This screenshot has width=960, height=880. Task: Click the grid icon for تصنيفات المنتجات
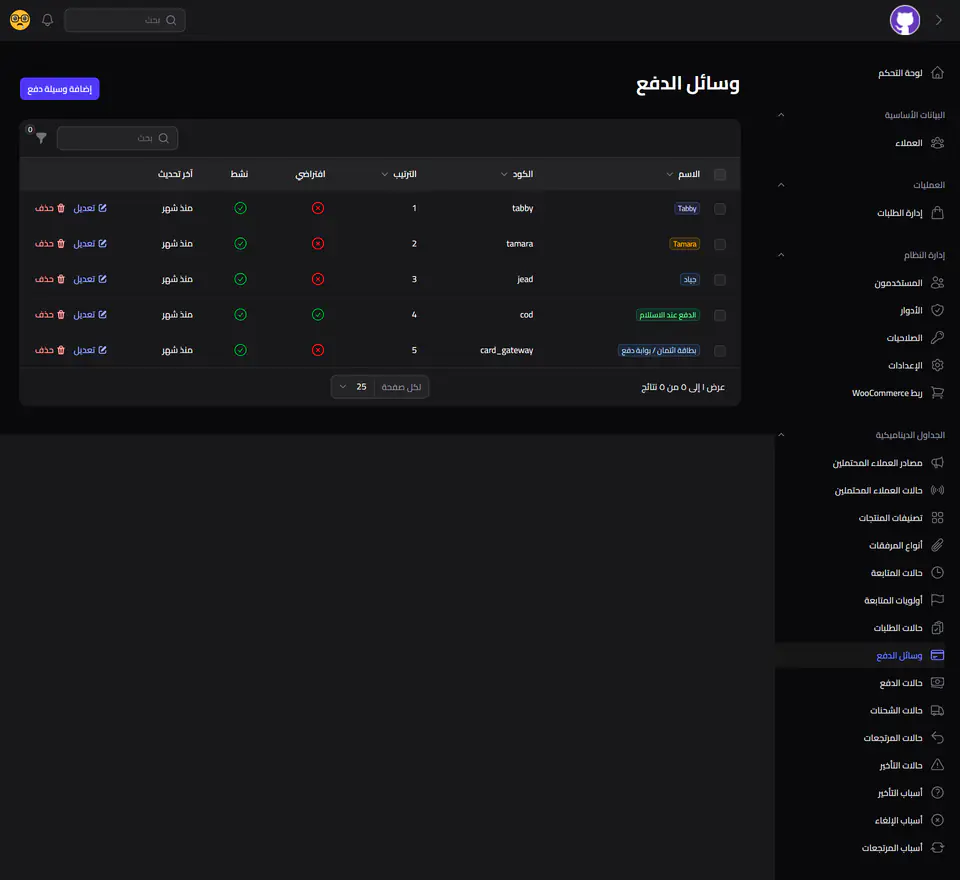click(x=937, y=517)
